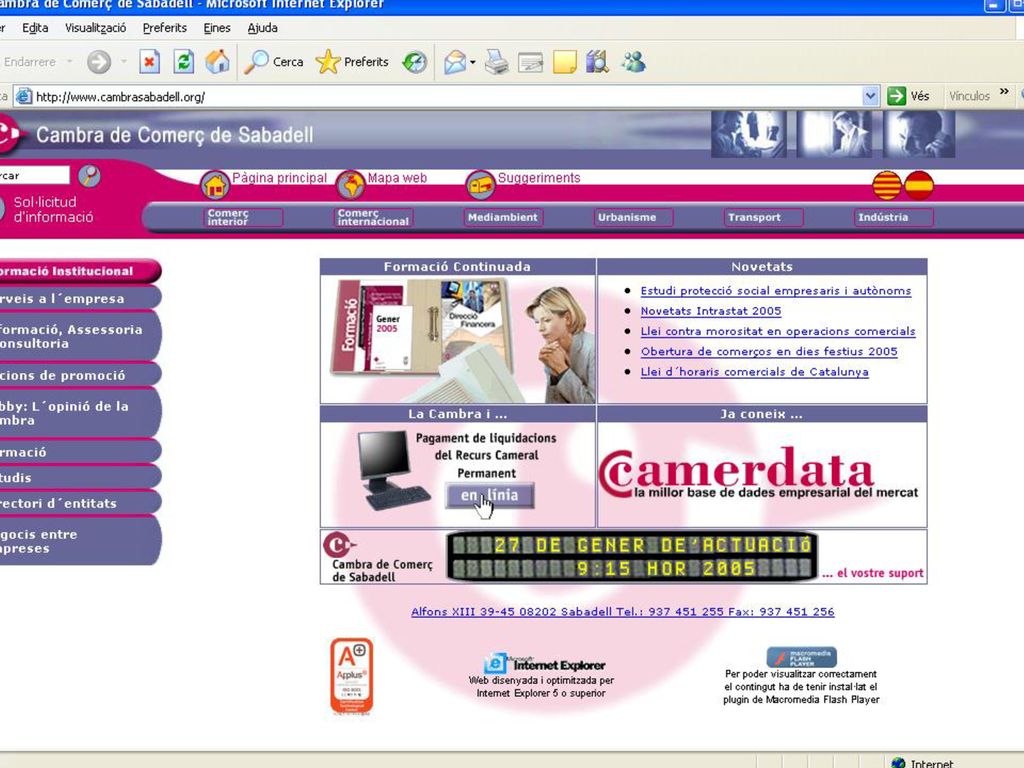This screenshot has width=1024, height=768.
Task: Open Llei d'horaris comercials de Catalunya link
Action: (754, 372)
